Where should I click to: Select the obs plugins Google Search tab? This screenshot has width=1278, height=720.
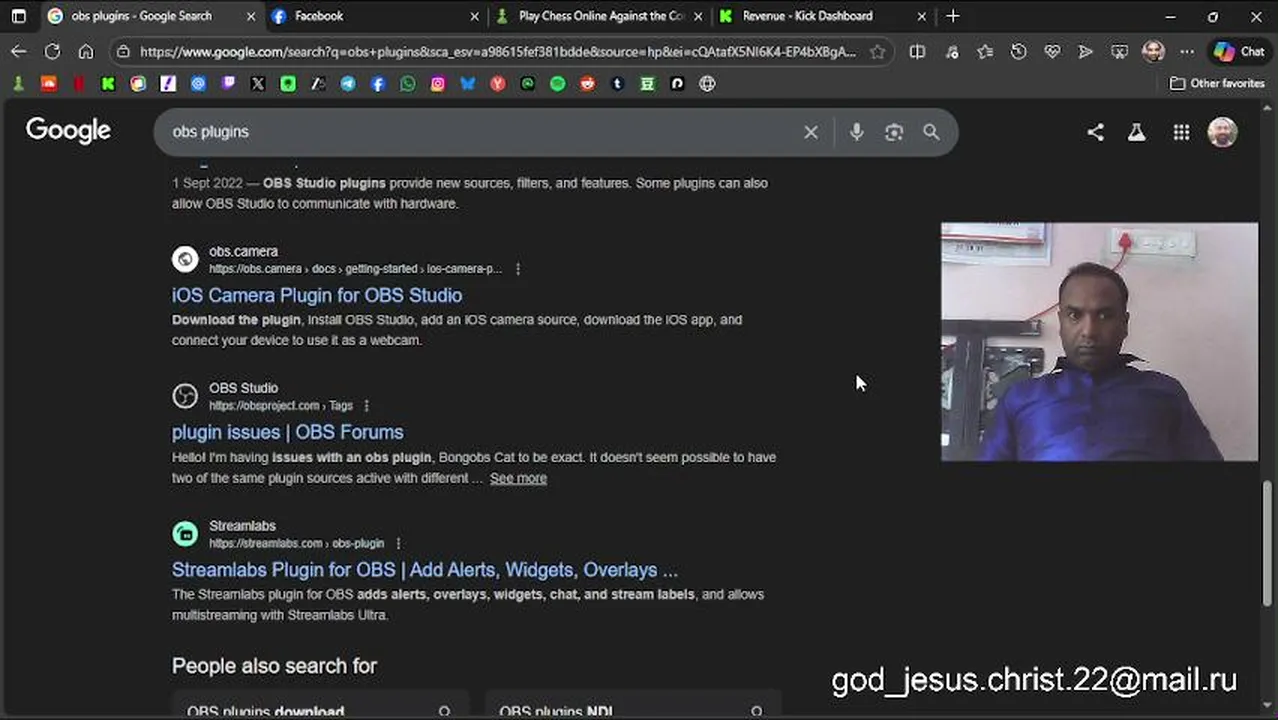pos(151,16)
